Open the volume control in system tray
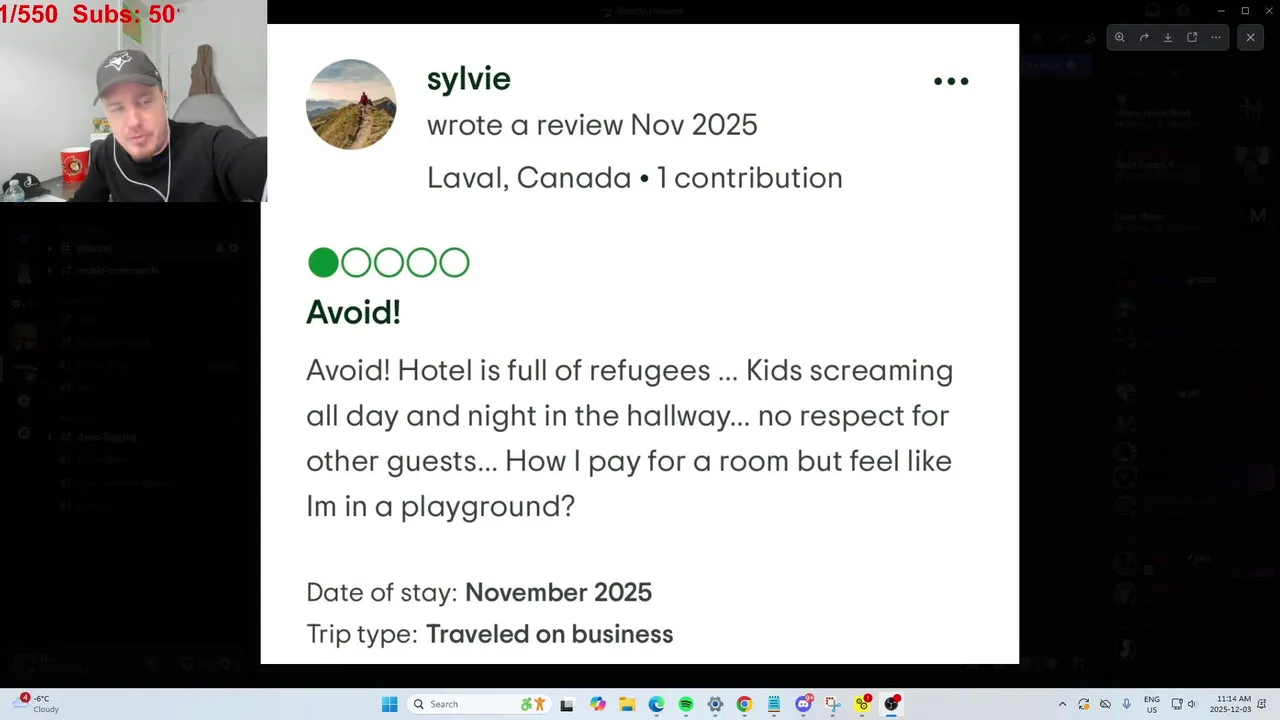Image resolution: width=1280 pixels, height=720 pixels. pyautogui.click(x=1194, y=704)
